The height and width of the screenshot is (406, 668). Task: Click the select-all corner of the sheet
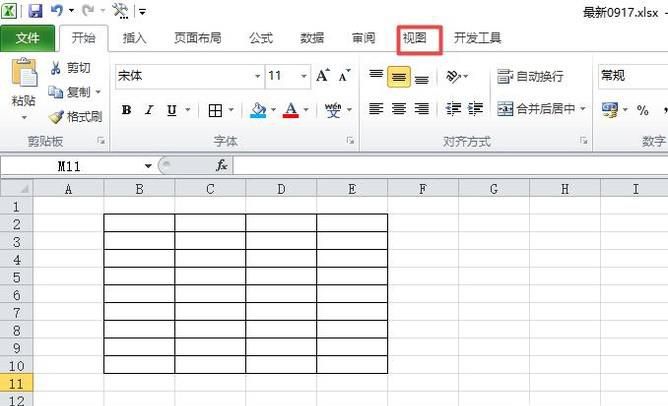[17, 188]
